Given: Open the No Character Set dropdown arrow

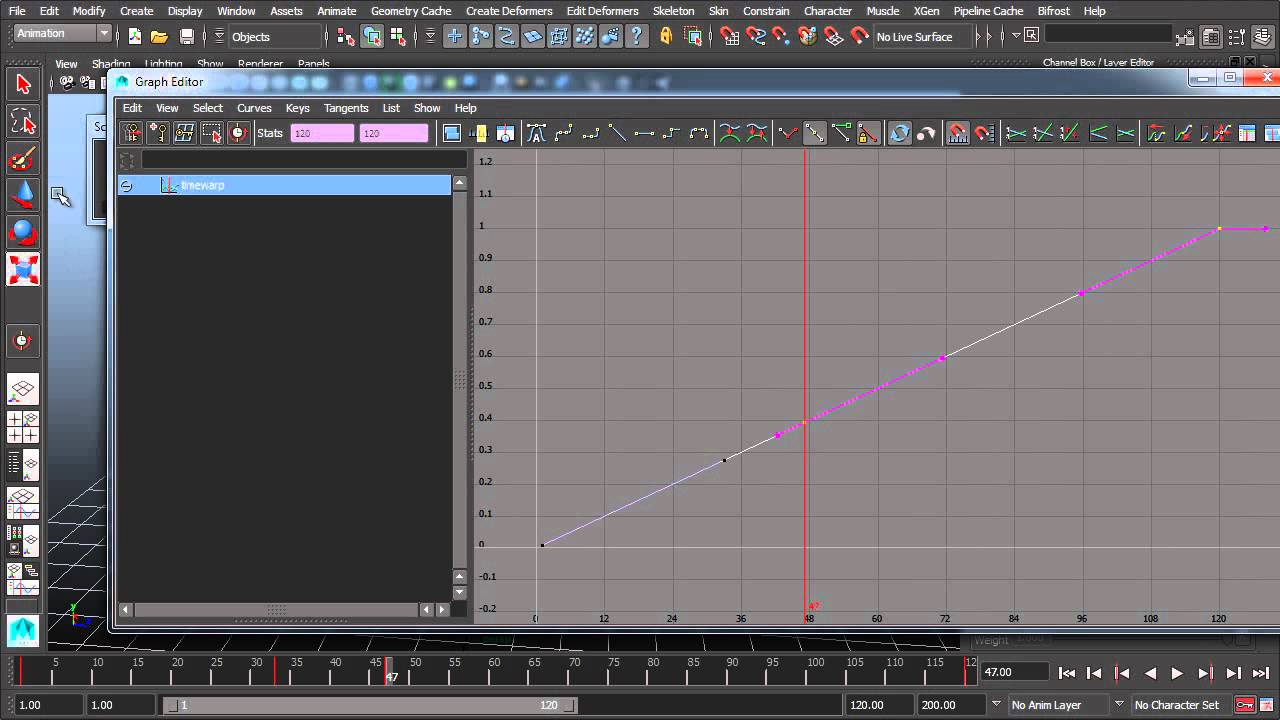Looking at the screenshot, I should [1120, 704].
